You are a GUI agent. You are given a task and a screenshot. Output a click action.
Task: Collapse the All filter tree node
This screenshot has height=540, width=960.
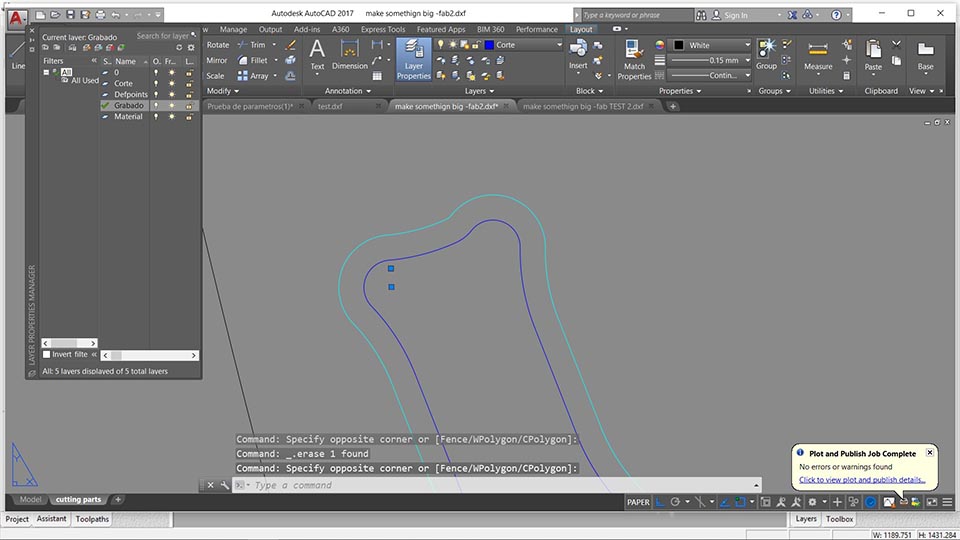46,72
